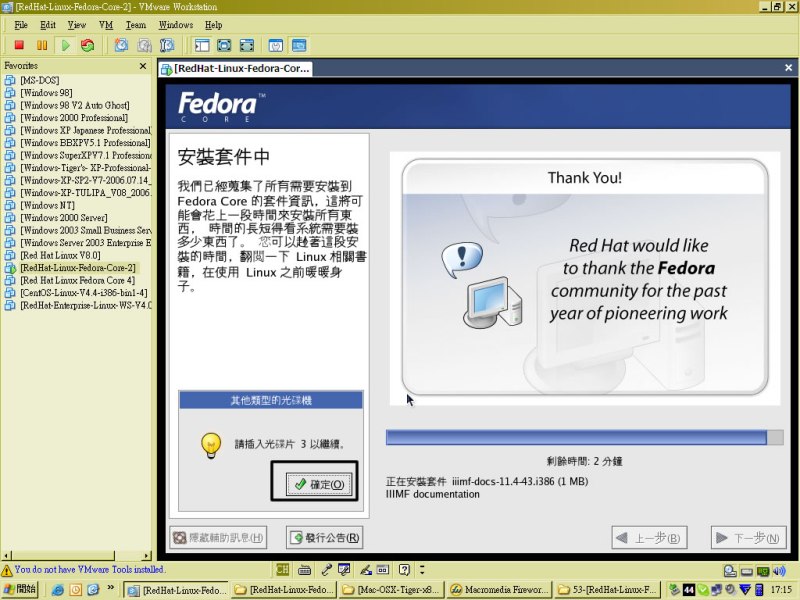Select [Windows 2000 Professional] favorite
800x600 pixels.
tap(73, 118)
